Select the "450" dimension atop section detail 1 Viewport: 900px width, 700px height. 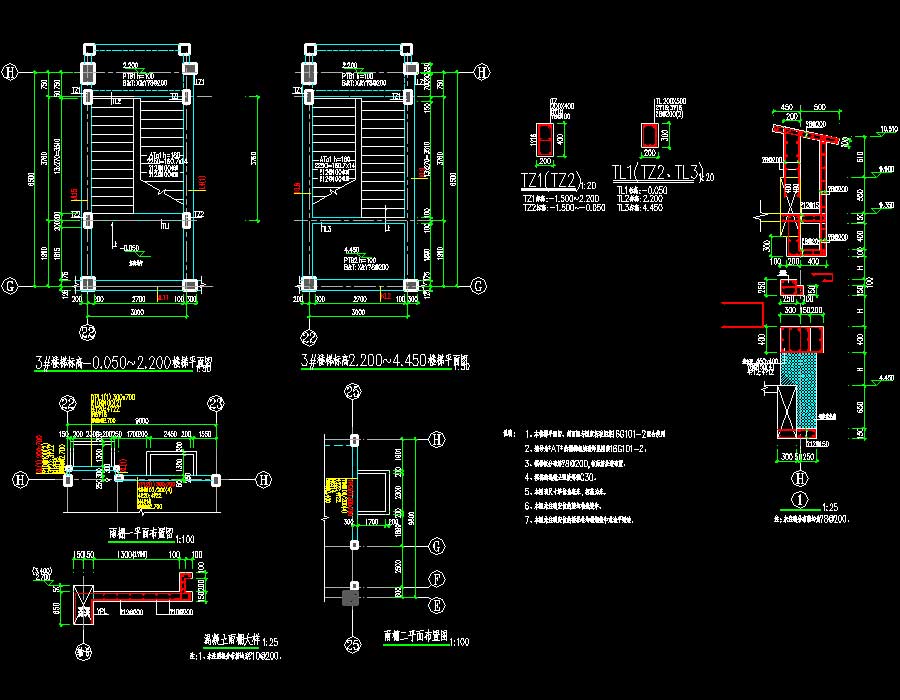coord(786,107)
